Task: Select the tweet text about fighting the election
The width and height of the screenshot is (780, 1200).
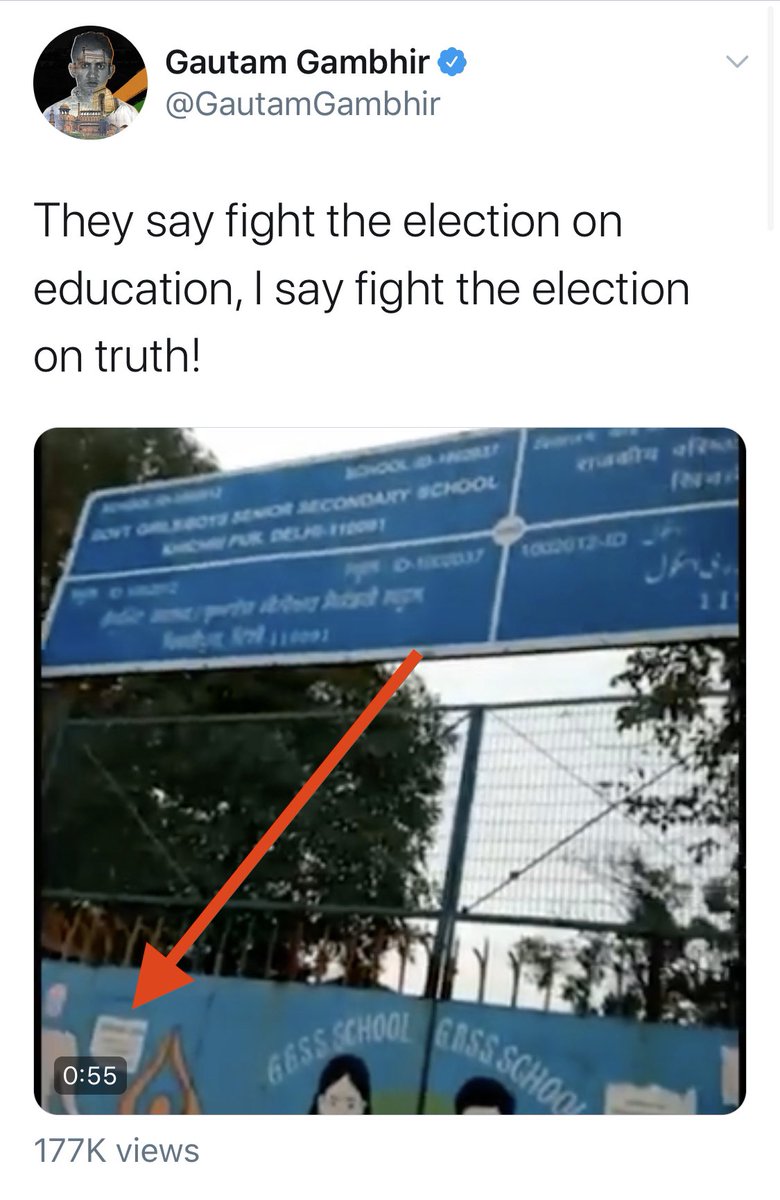Action: 362,289
